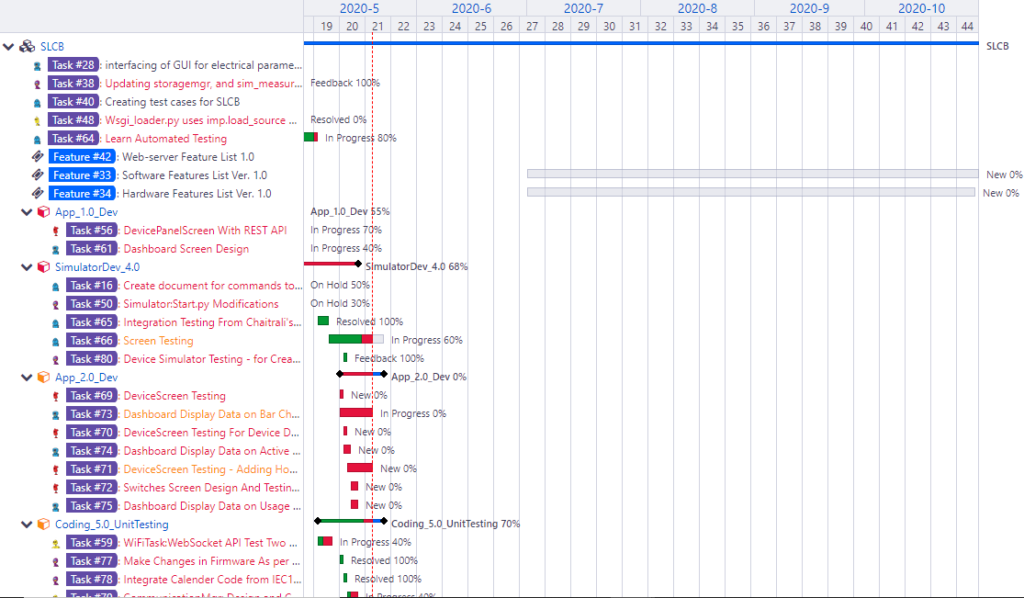Open the Task #64 issue badge

tap(73, 139)
